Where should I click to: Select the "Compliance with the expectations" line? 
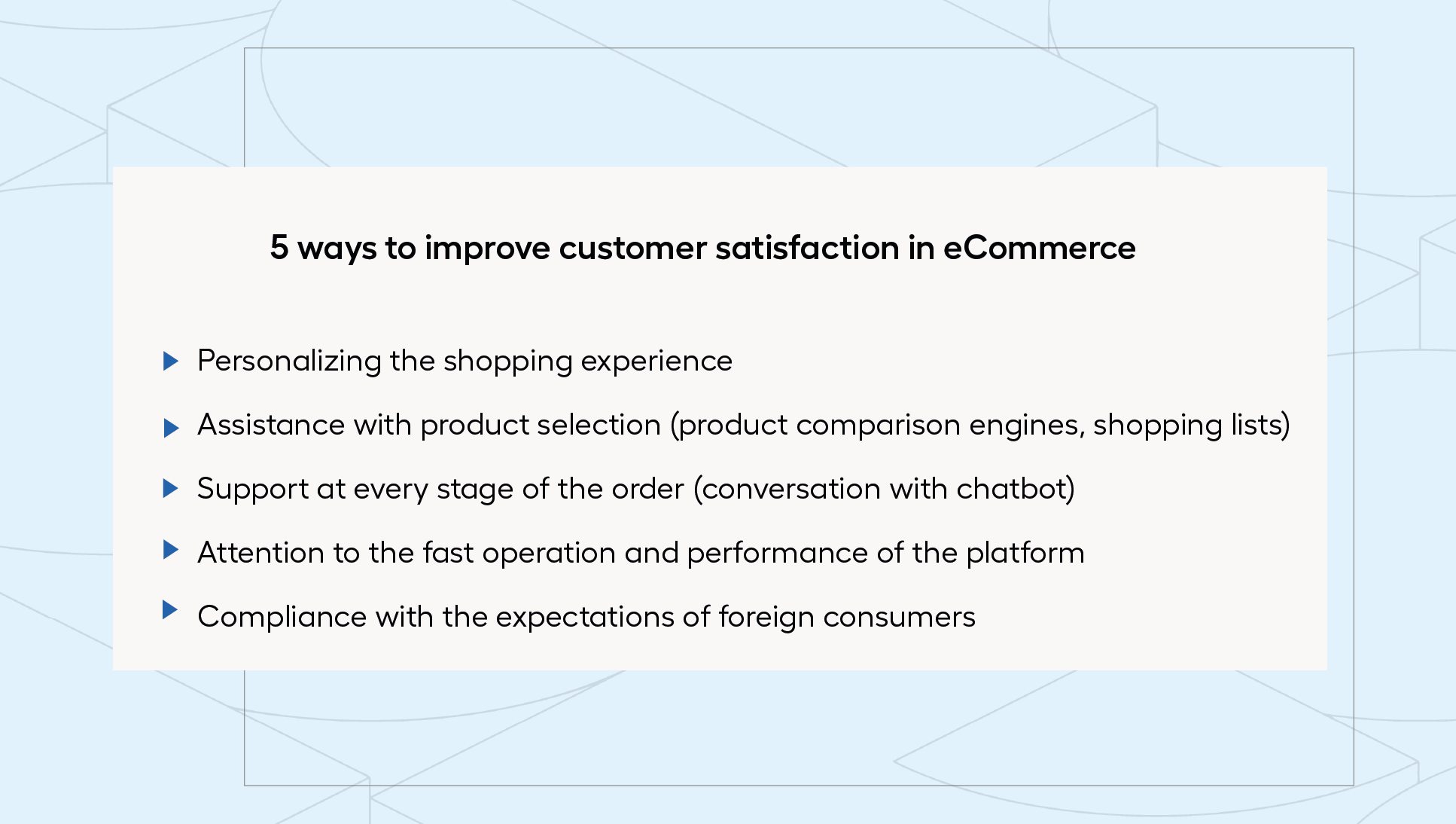(x=586, y=618)
